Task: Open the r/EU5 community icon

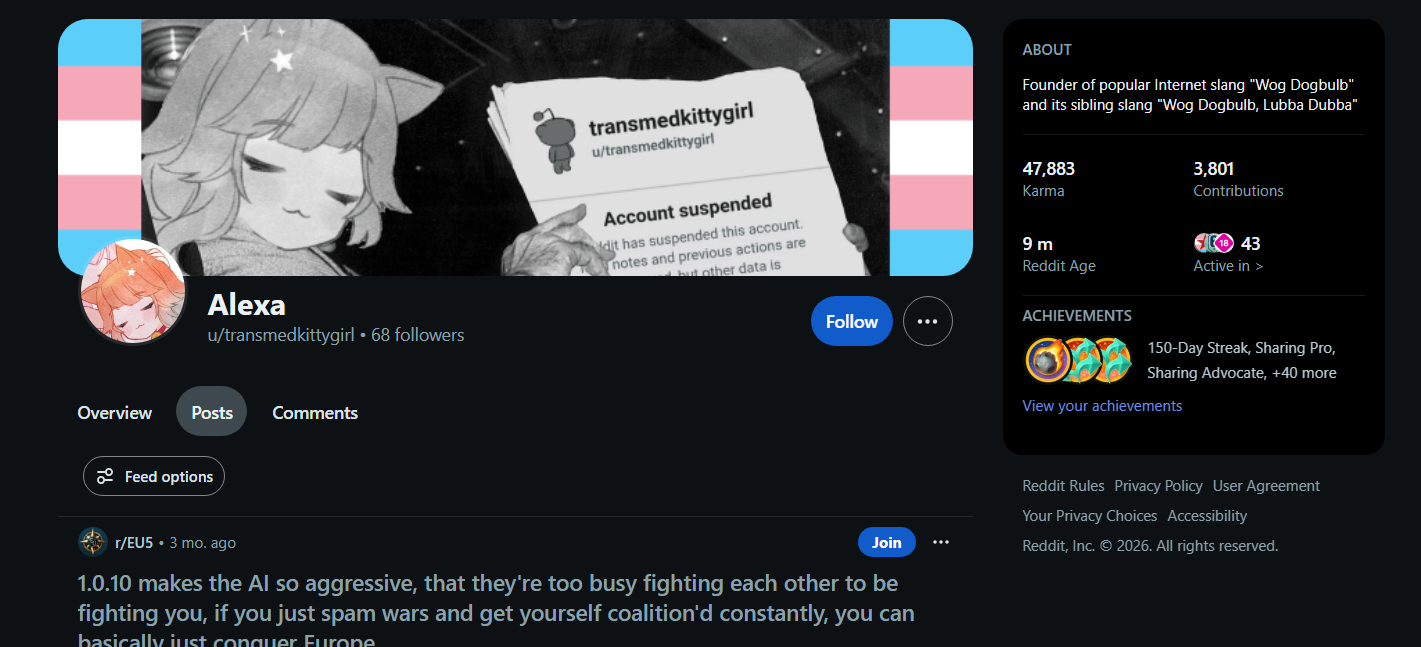Action: pyautogui.click(x=93, y=542)
